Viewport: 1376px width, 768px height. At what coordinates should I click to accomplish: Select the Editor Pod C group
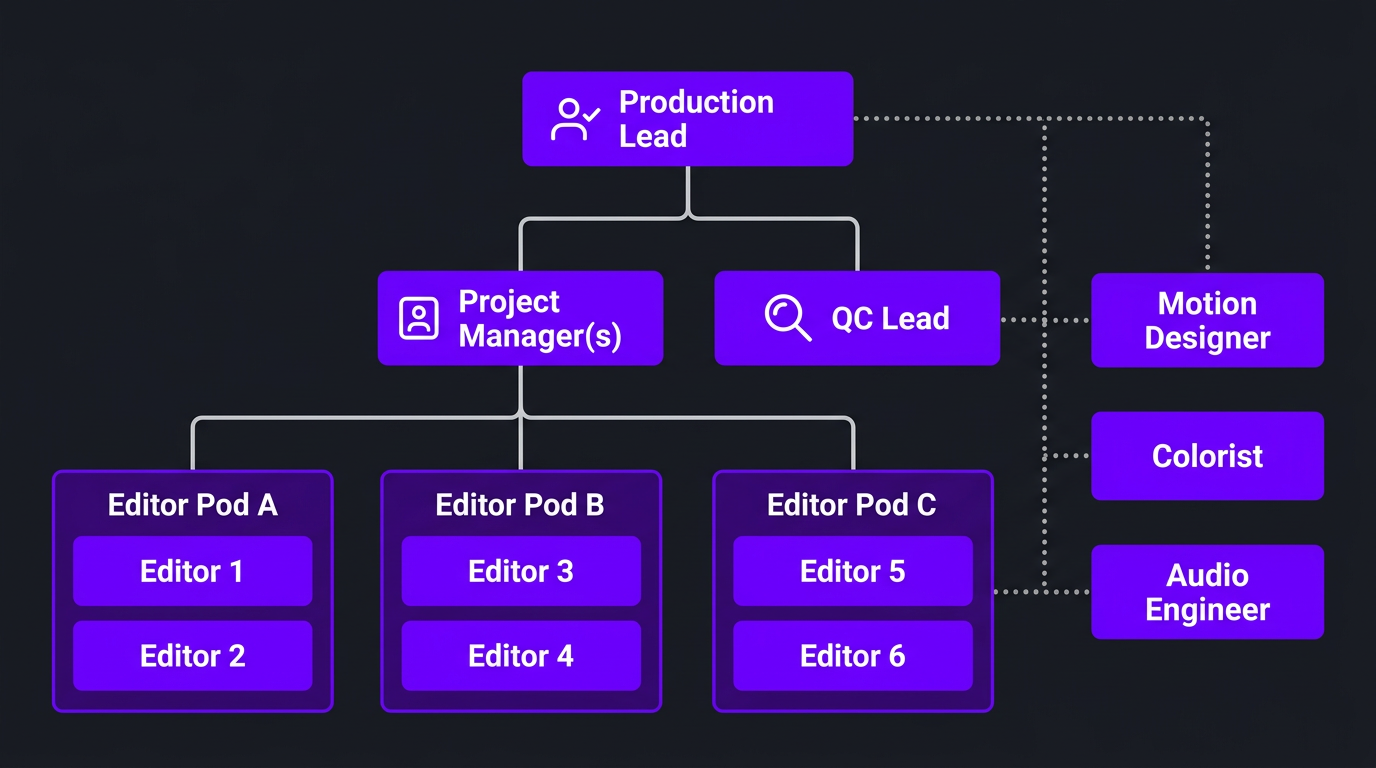click(x=852, y=592)
